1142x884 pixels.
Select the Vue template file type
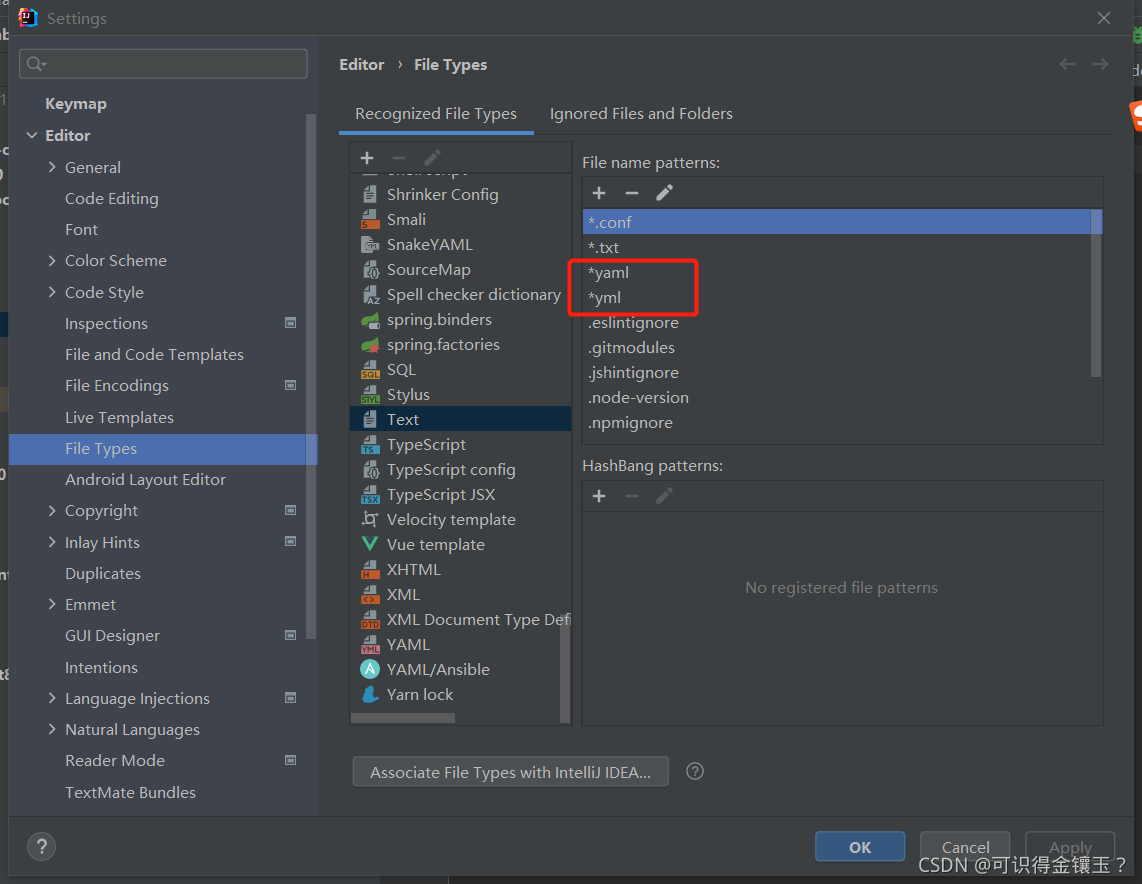tap(460, 545)
